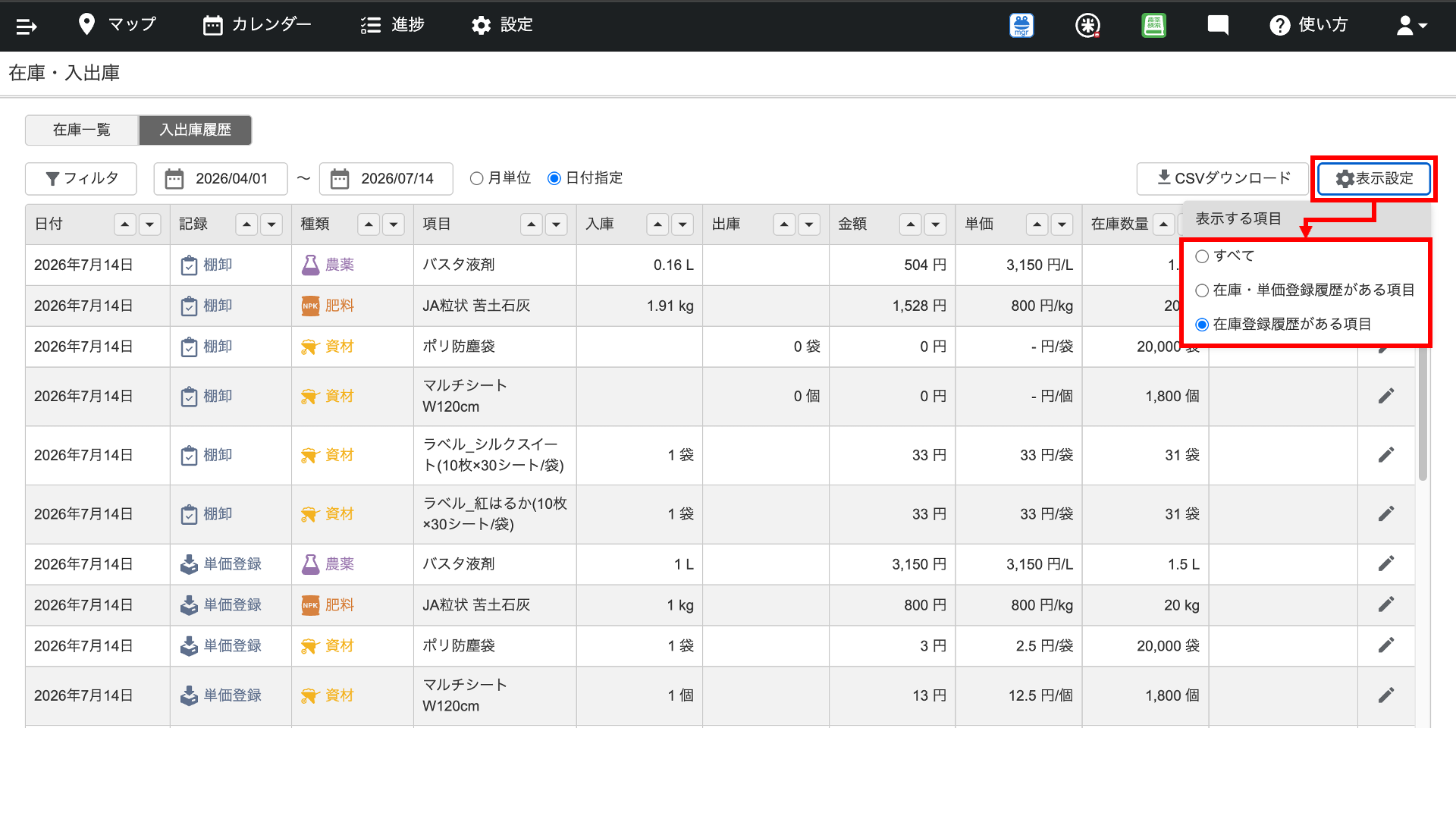The height and width of the screenshot is (819, 1456).
Task: Open the green notebook app icon
Action: tap(1153, 26)
